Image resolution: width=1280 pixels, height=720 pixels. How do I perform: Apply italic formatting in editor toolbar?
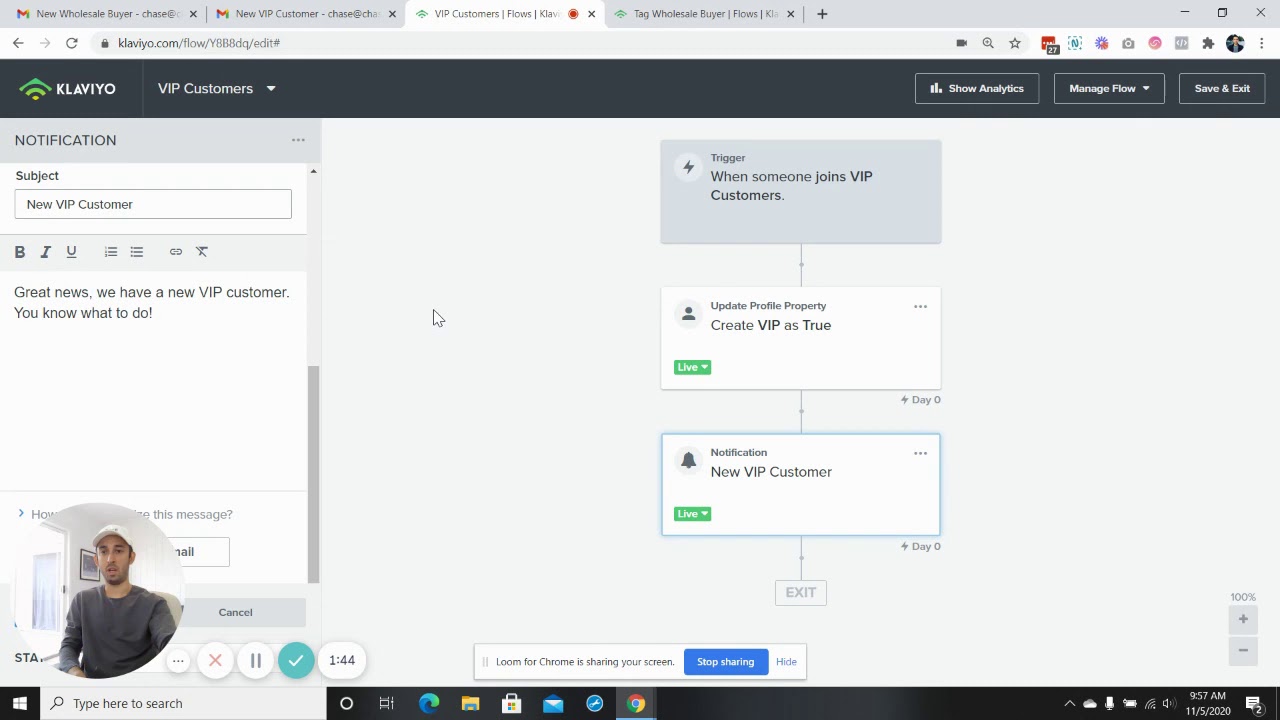tap(45, 252)
